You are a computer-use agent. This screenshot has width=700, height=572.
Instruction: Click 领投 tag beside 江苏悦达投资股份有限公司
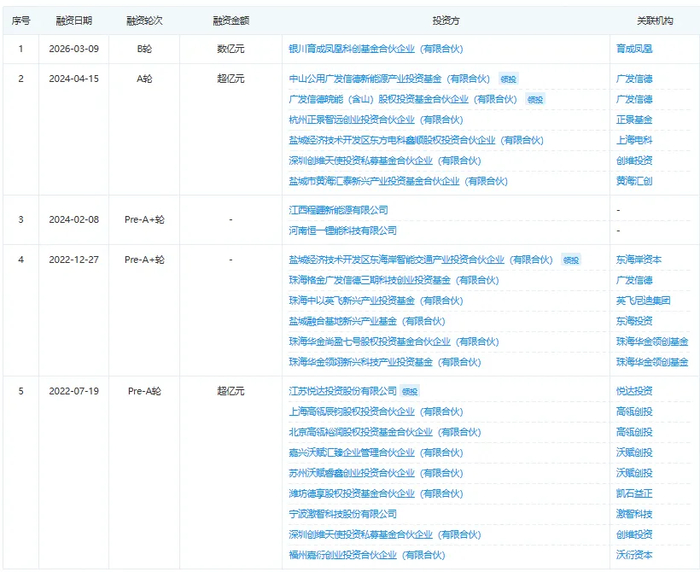tap(410, 392)
